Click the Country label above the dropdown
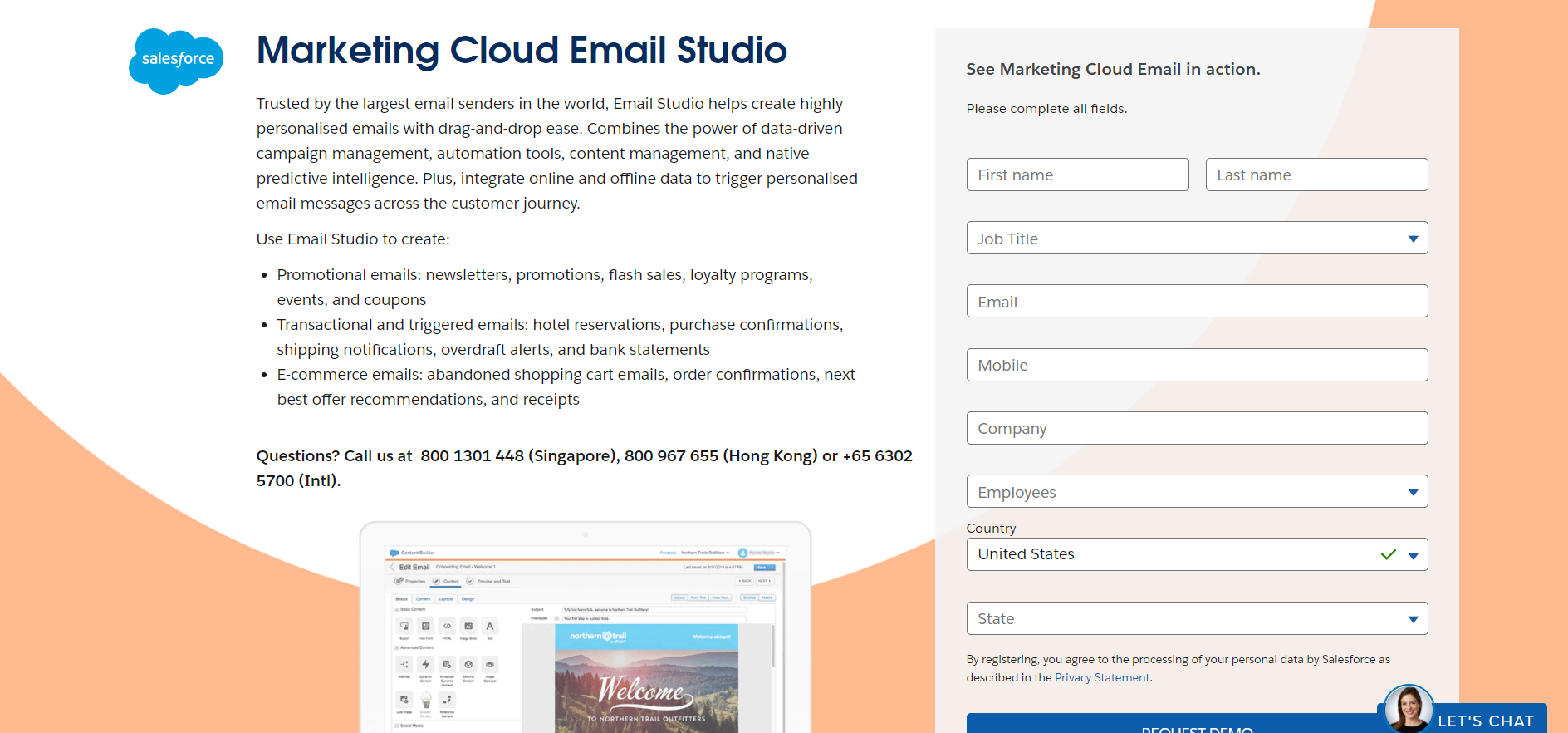This screenshot has height=733, width=1568. (x=991, y=529)
